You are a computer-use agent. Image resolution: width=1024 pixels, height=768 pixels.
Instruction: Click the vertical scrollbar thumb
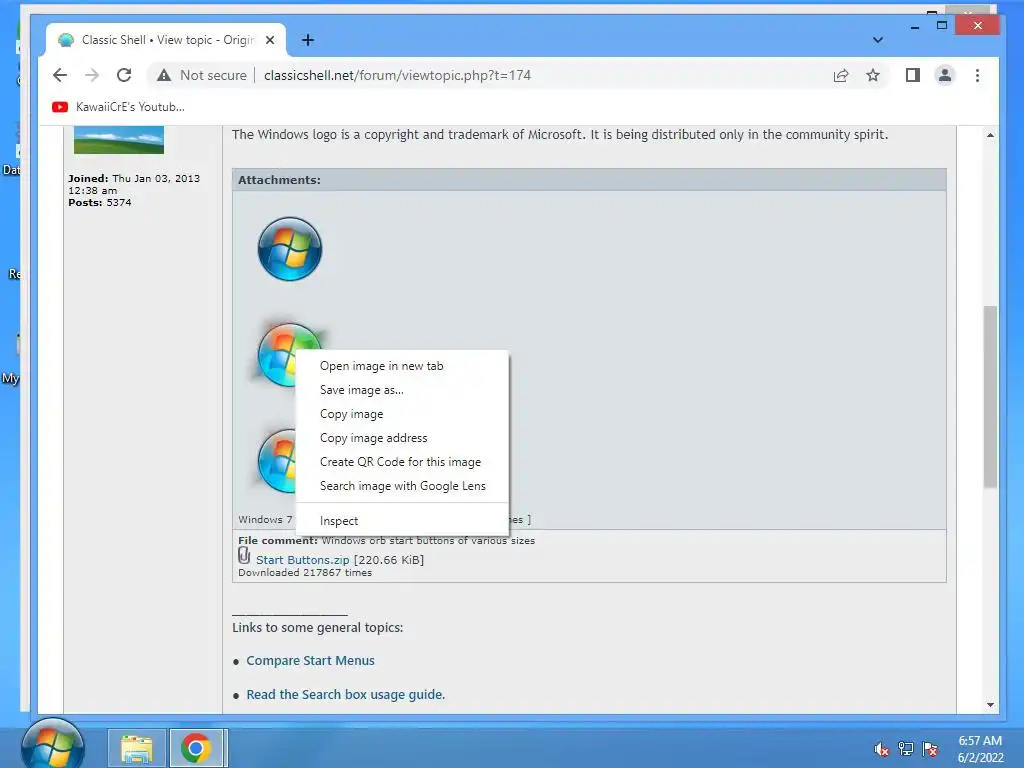(991, 396)
